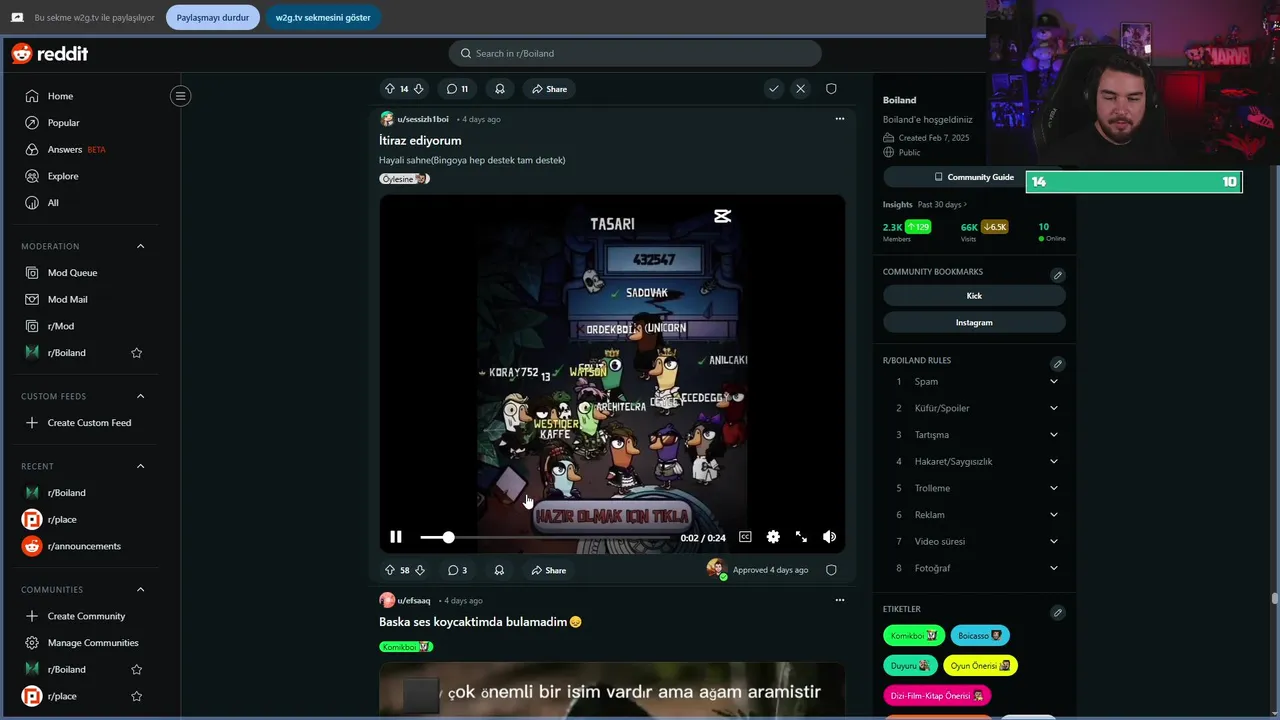Image resolution: width=1280 pixels, height=720 pixels.
Task: Upvote the post with 14 votes
Action: pyautogui.click(x=390, y=89)
